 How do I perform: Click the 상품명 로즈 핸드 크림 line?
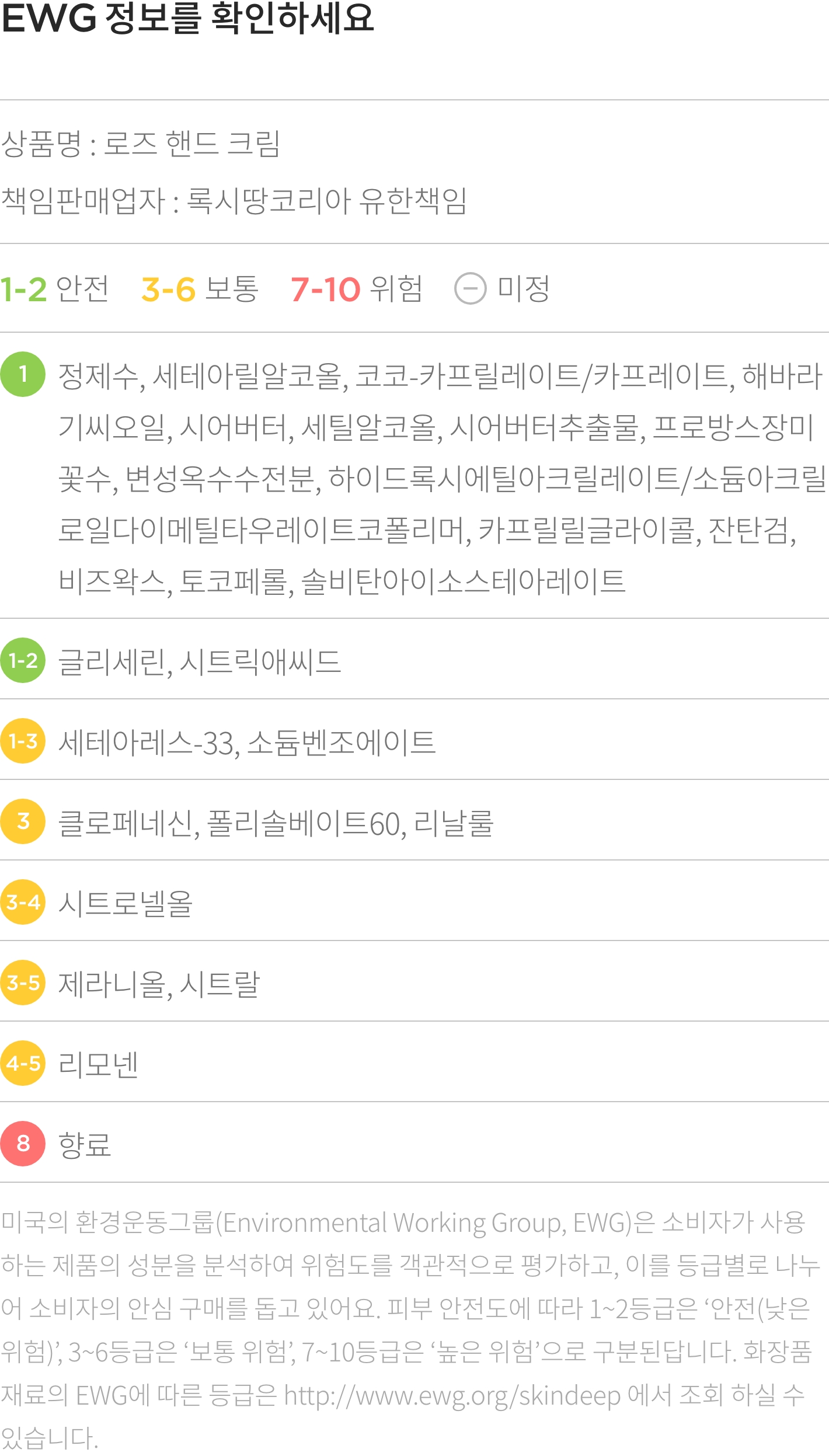[x=141, y=144]
